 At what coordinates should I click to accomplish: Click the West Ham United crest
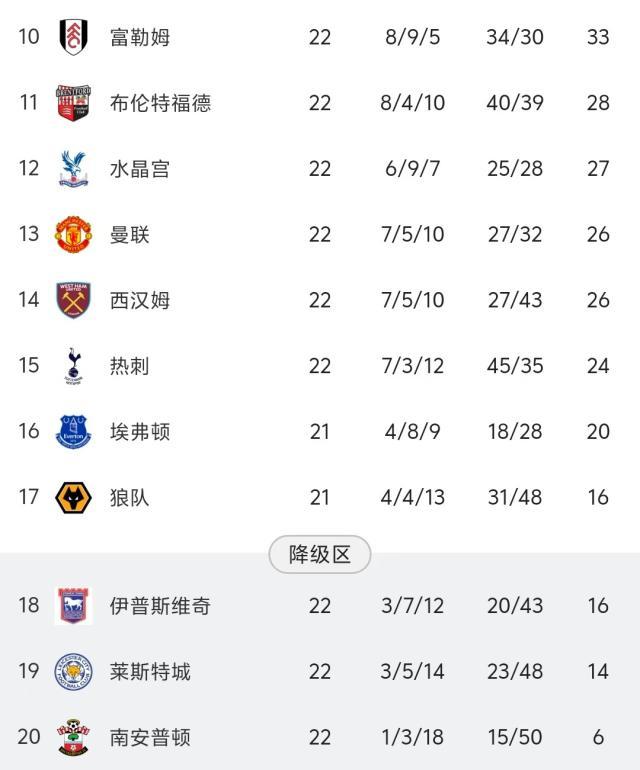(x=73, y=300)
